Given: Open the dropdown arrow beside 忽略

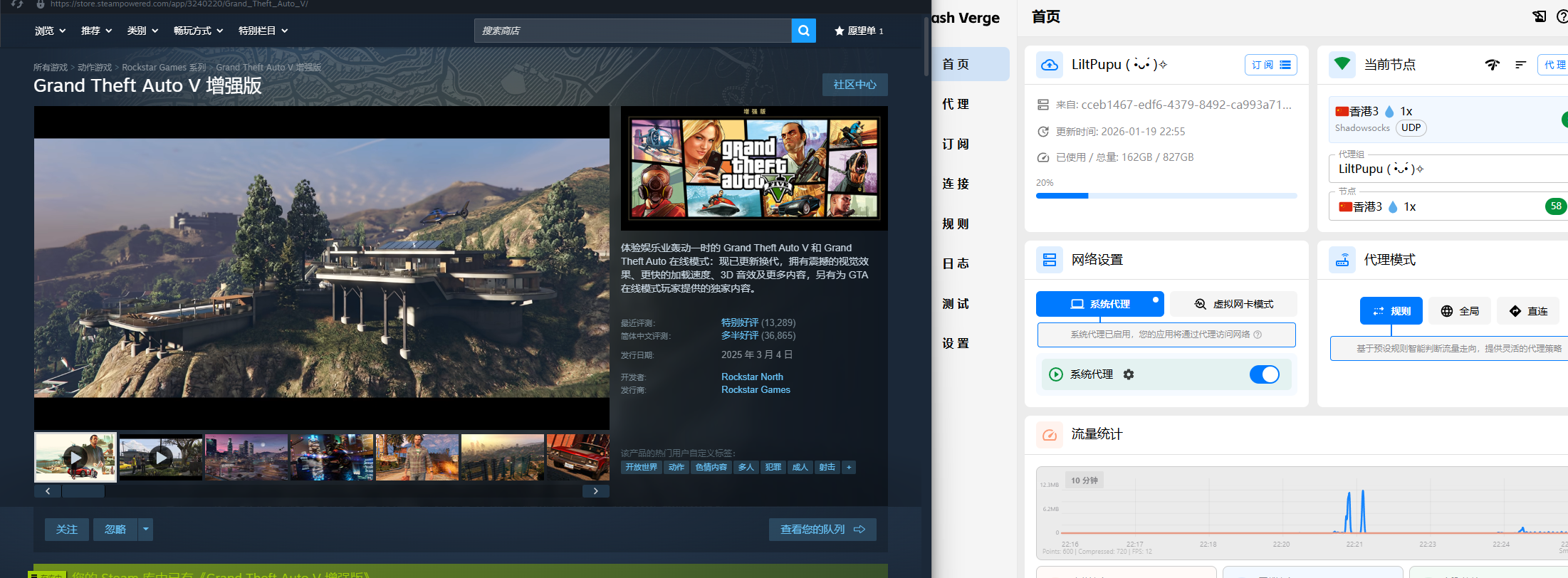Looking at the screenshot, I should [x=145, y=530].
